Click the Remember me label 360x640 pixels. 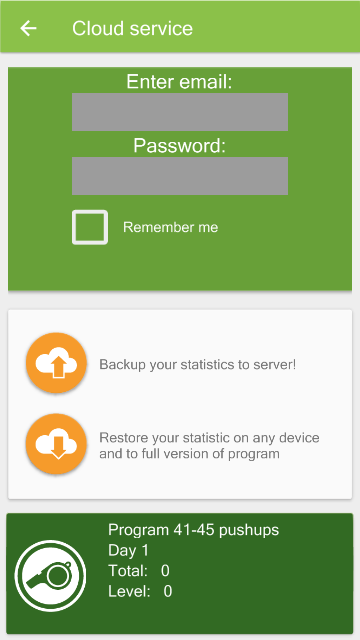(171, 227)
